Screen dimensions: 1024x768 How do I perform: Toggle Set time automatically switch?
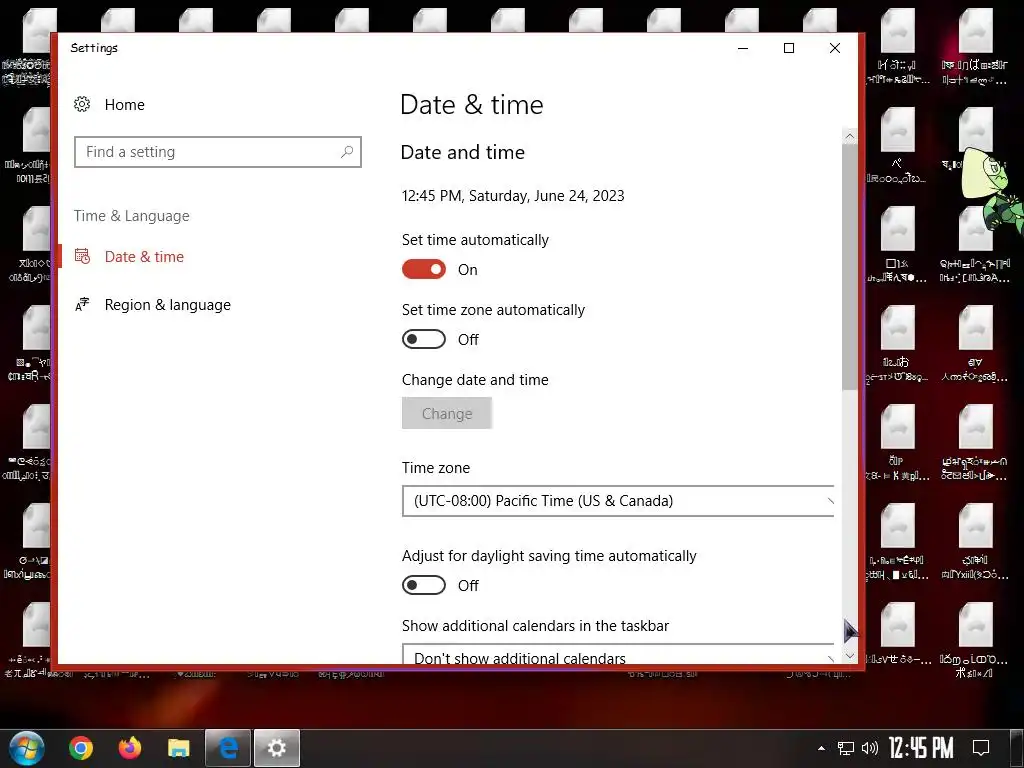424,269
